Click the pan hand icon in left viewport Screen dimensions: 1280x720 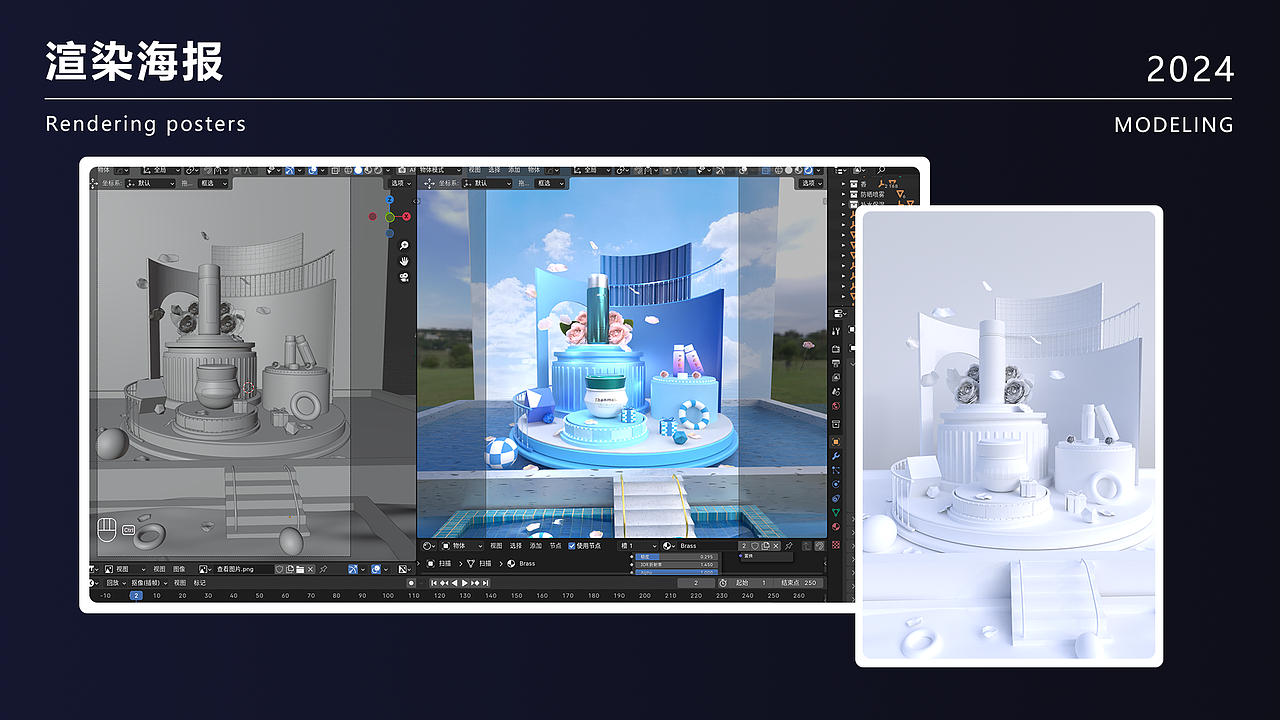[x=404, y=261]
